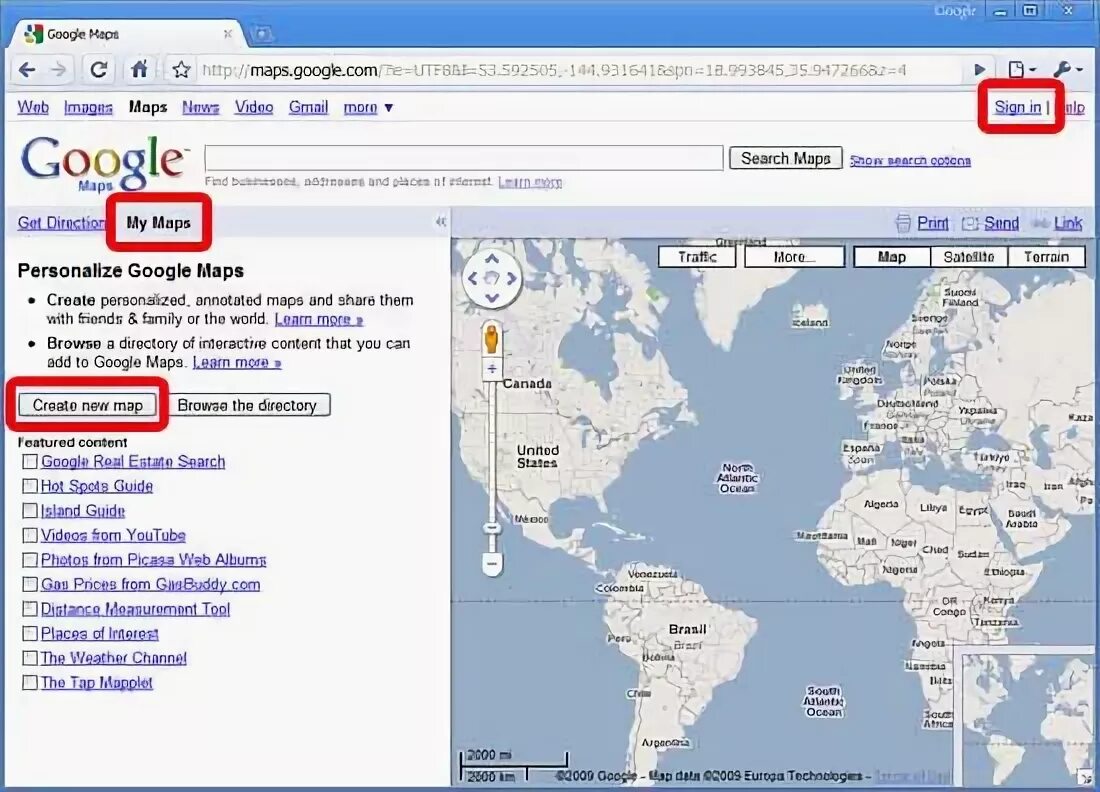
Task: Zoom in with the plus button
Action: click(492, 368)
